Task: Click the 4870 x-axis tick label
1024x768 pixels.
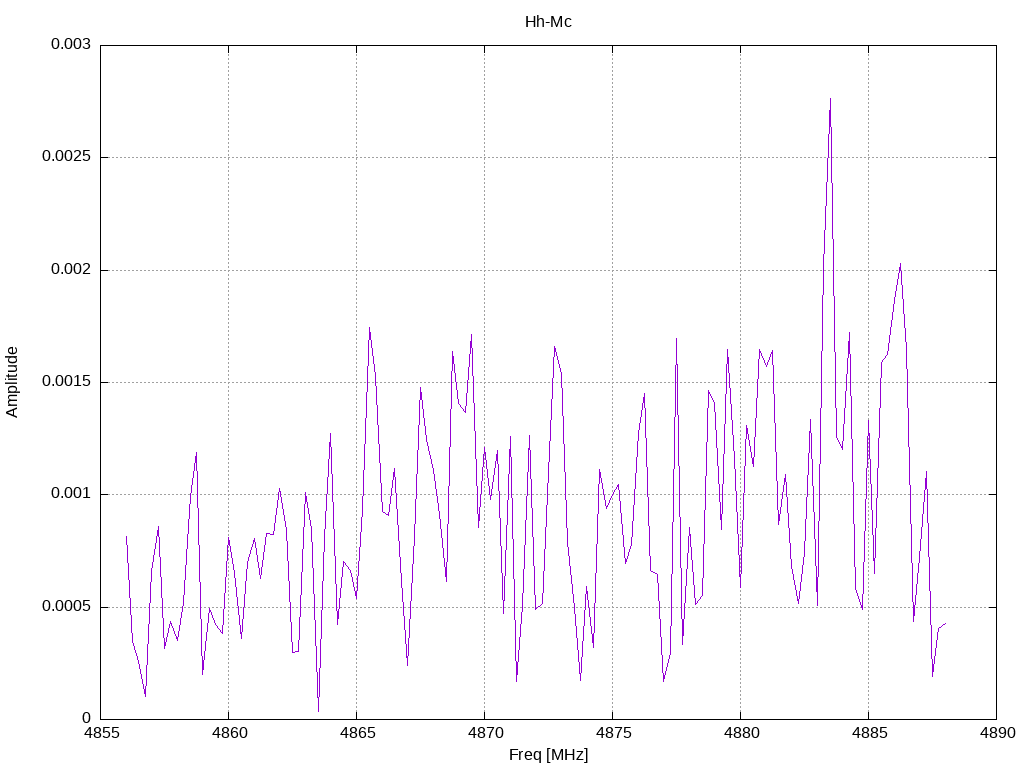Action: point(485,733)
